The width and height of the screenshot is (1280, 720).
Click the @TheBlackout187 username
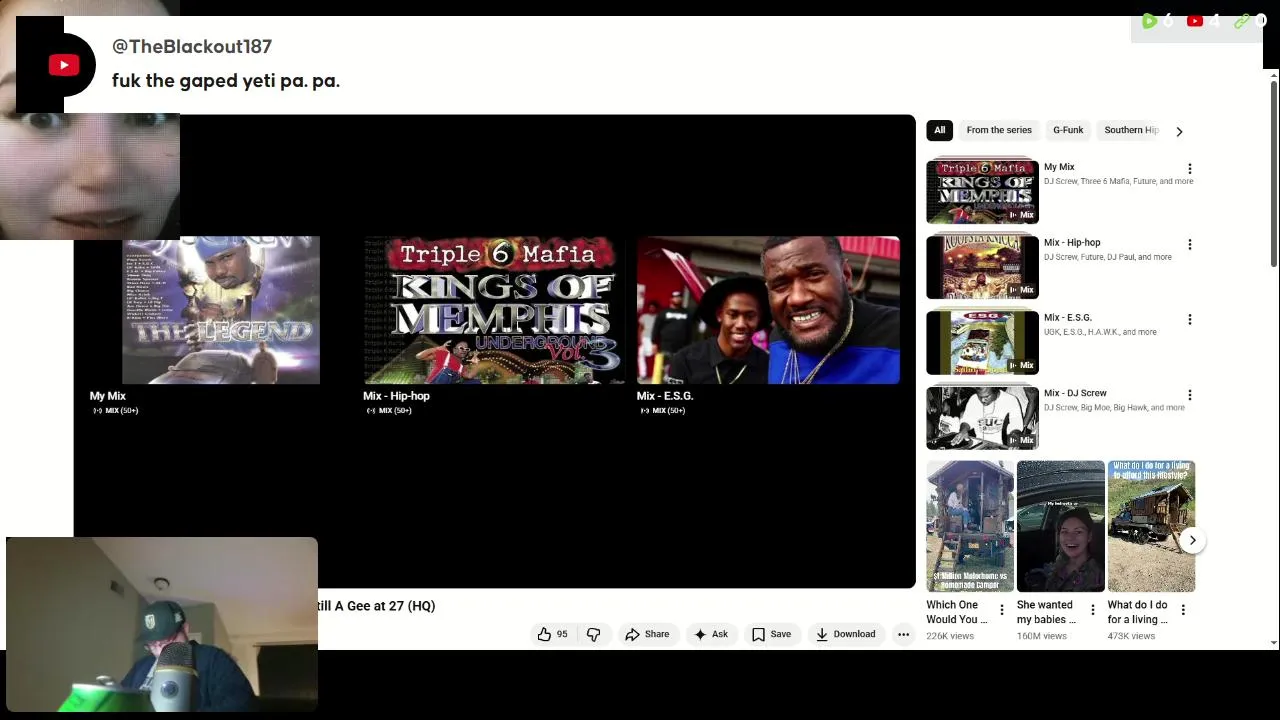click(192, 46)
